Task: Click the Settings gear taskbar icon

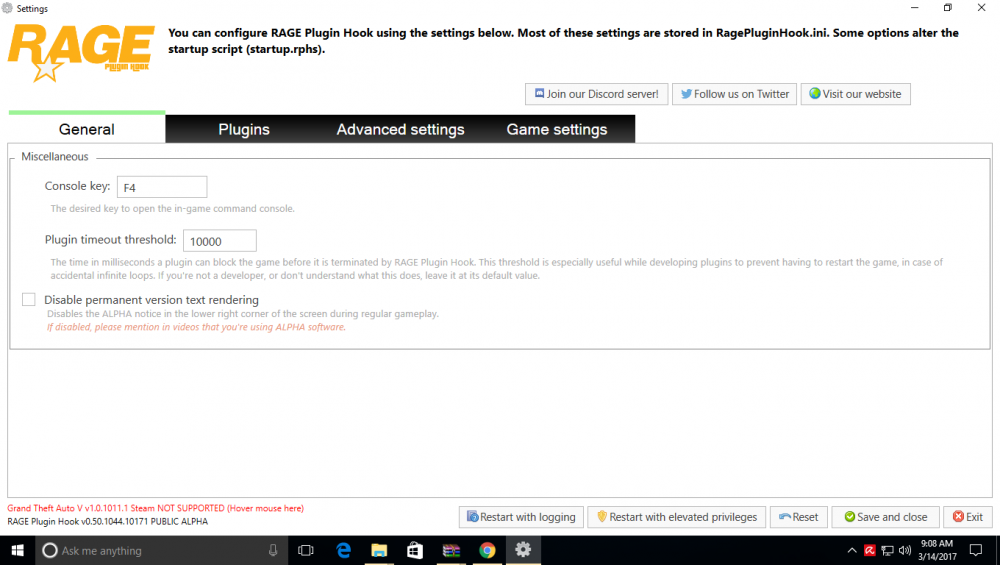Action: pos(523,550)
